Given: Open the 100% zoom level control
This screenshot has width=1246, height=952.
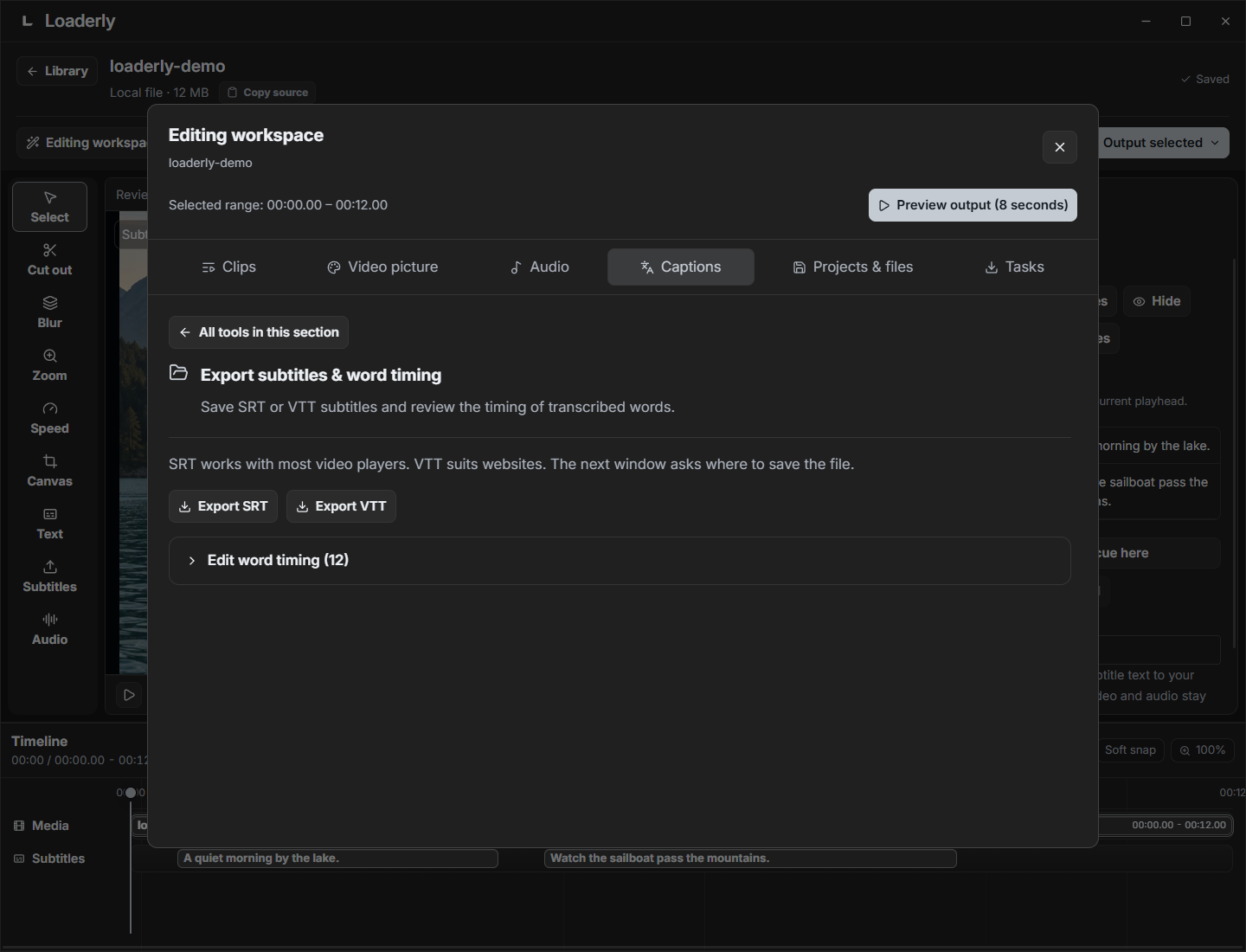Looking at the screenshot, I should click(x=1202, y=750).
